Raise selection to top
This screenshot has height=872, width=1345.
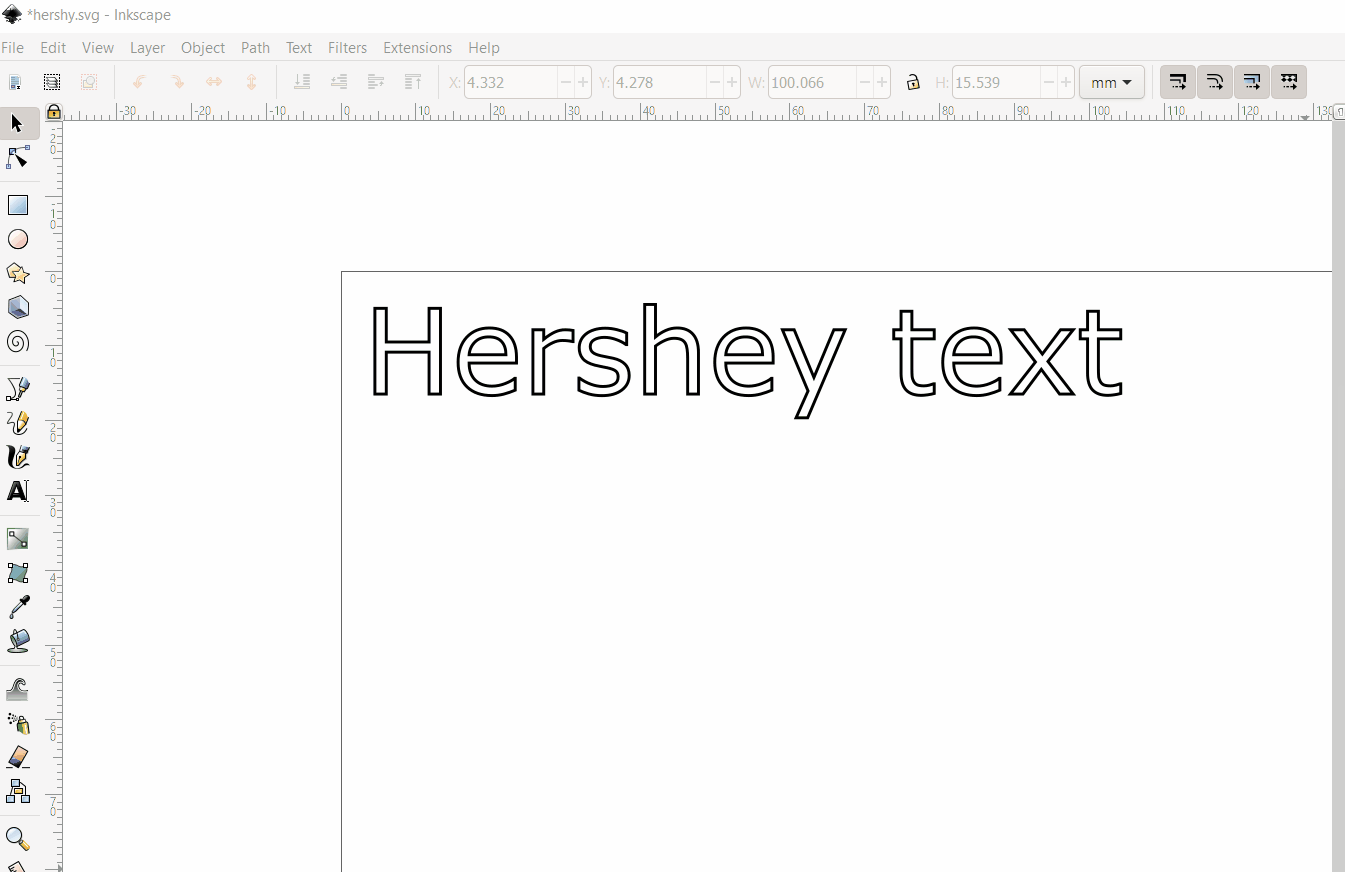click(413, 82)
